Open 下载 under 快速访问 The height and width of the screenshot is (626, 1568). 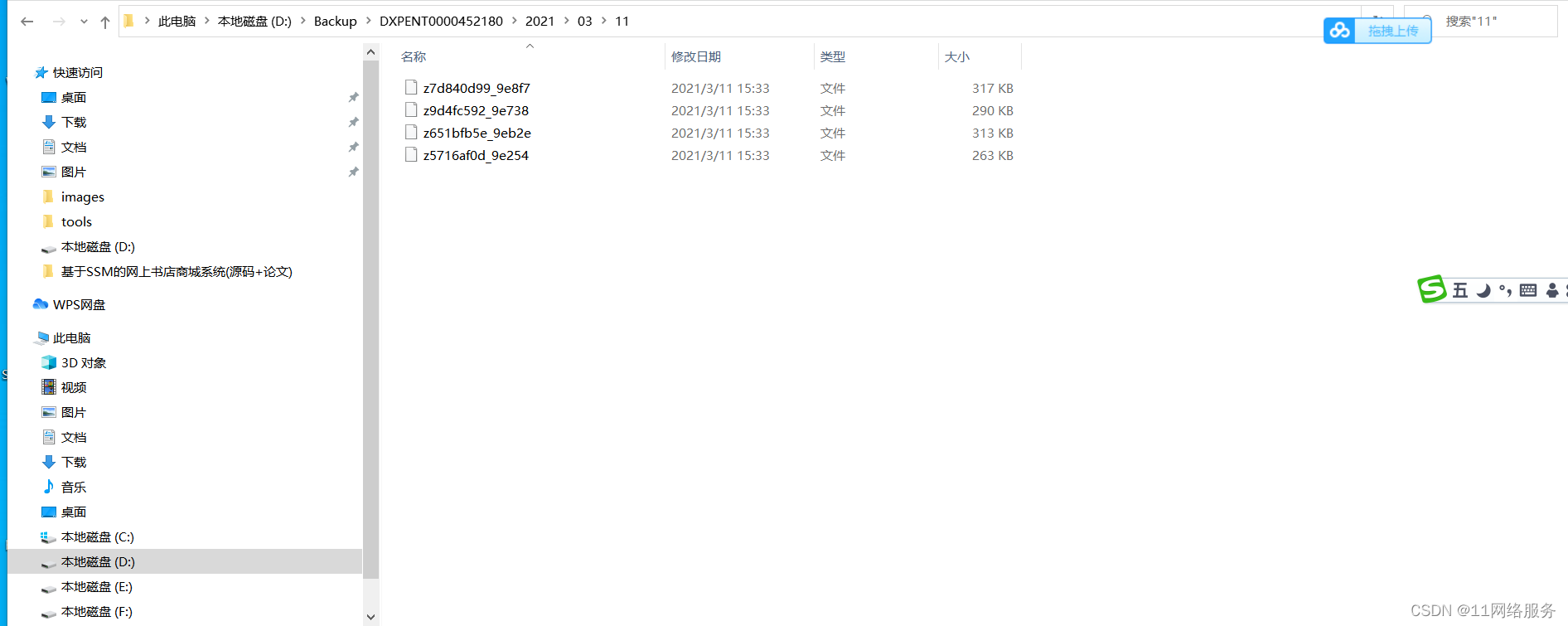point(74,122)
